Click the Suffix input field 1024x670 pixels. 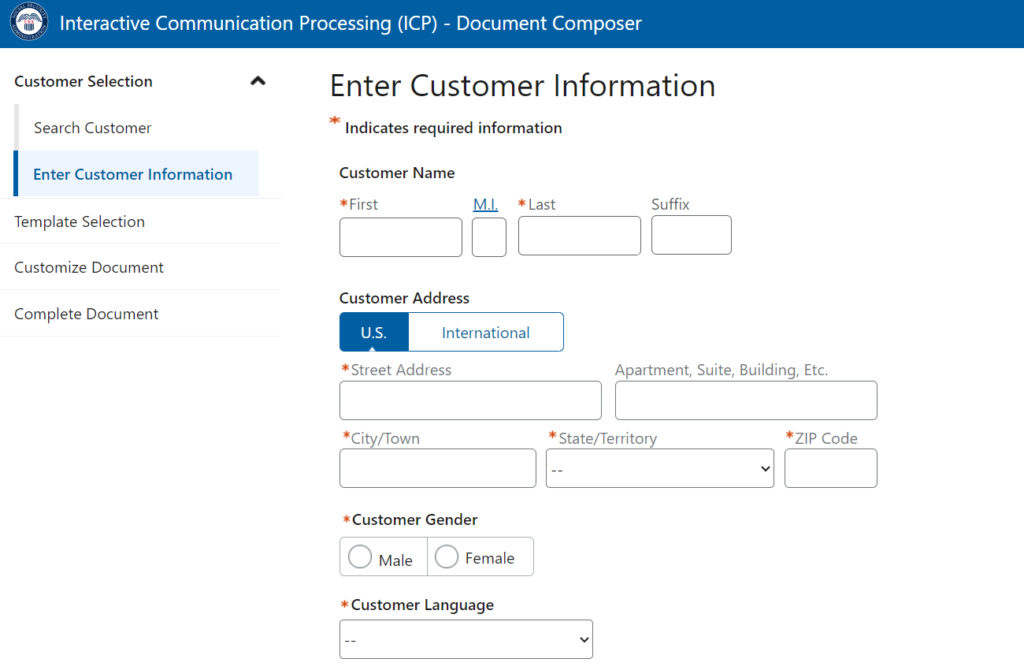coord(691,235)
